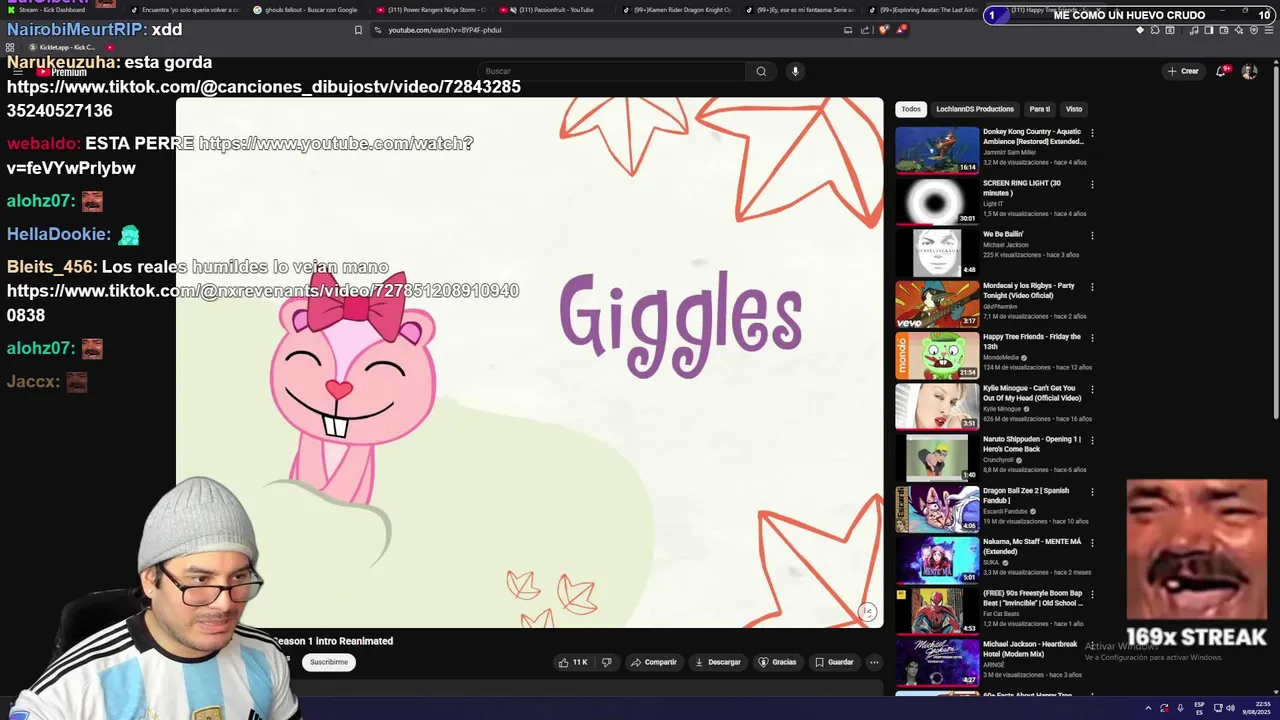Click the bookmark icon beside address bar
Viewport: 1280px width, 720px height.
[358, 30]
